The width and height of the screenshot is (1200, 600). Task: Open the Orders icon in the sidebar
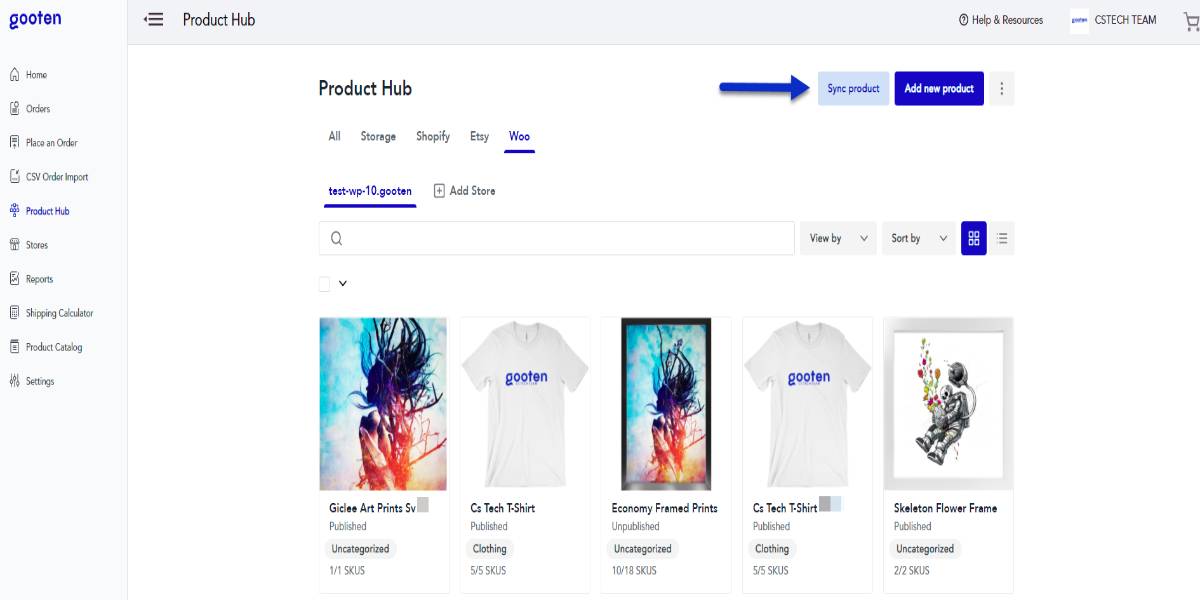pos(14,108)
